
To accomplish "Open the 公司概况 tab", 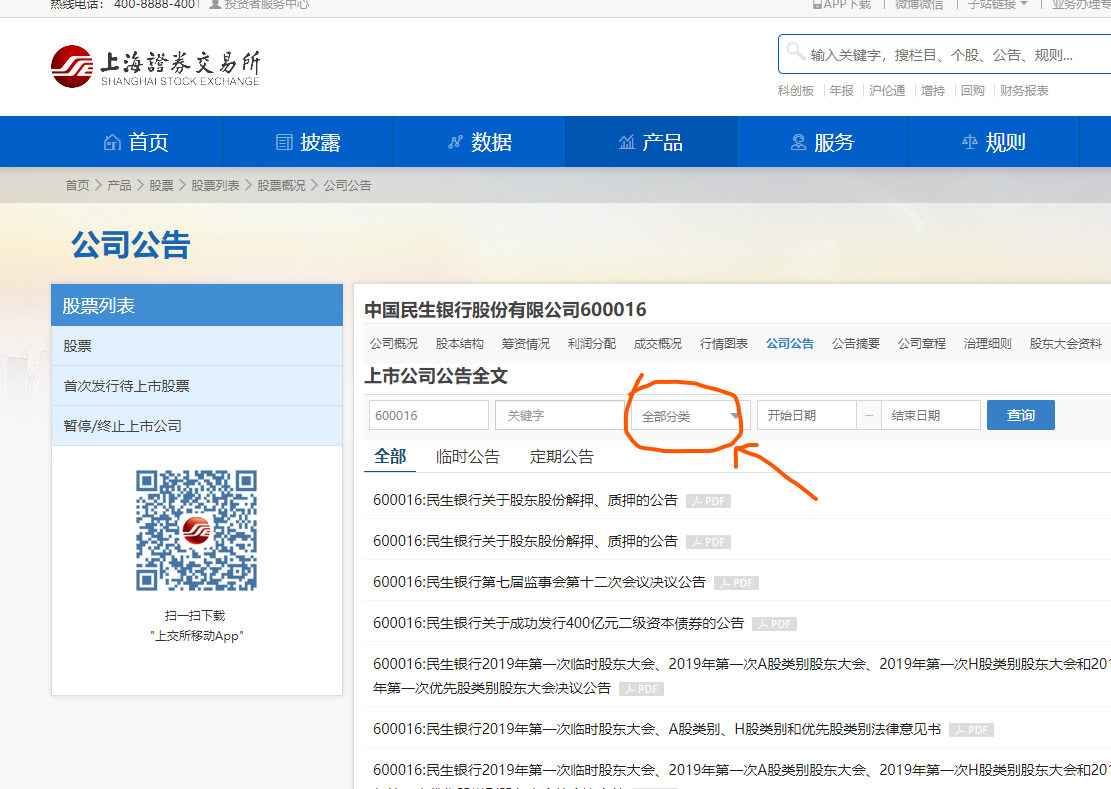I will pyautogui.click(x=394, y=344).
